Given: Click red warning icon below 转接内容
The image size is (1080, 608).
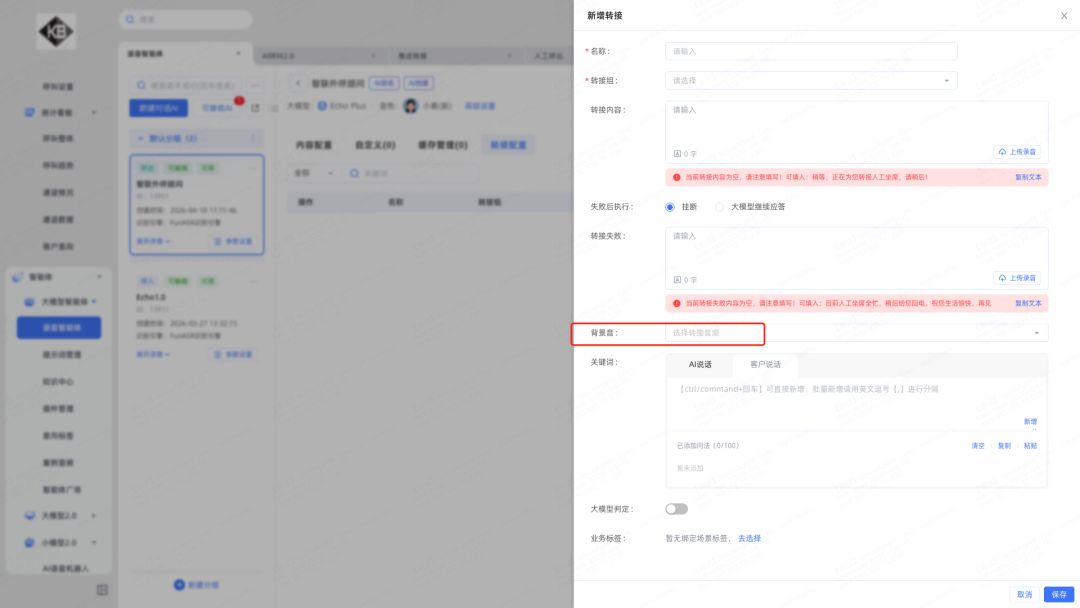Looking at the screenshot, I should (x=677, y=177).
